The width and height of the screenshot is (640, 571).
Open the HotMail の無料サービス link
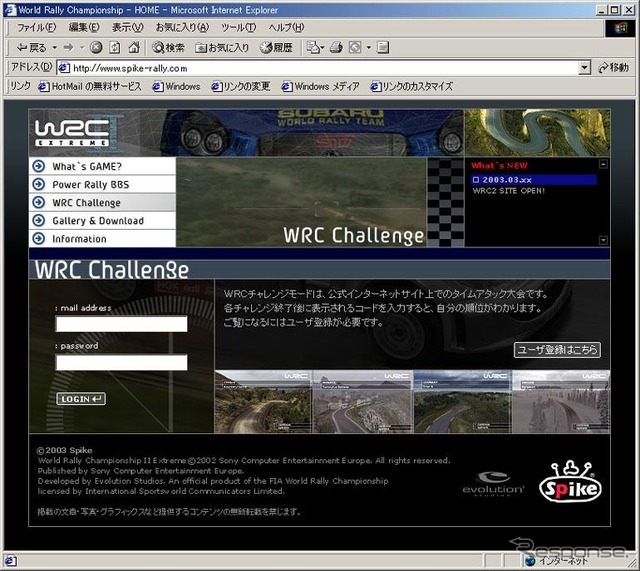click(x=89, y=87)
